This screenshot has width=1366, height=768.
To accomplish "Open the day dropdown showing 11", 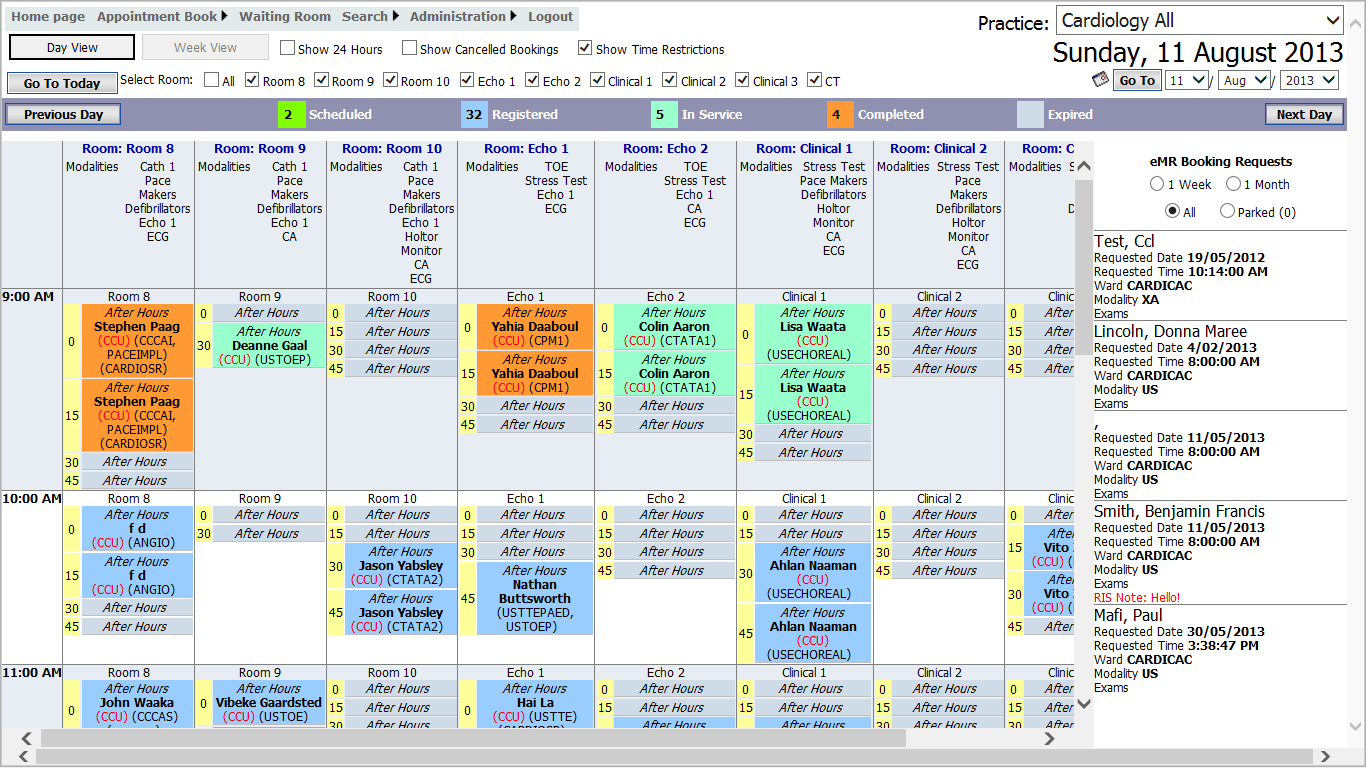I will (x=1186, y=80).
